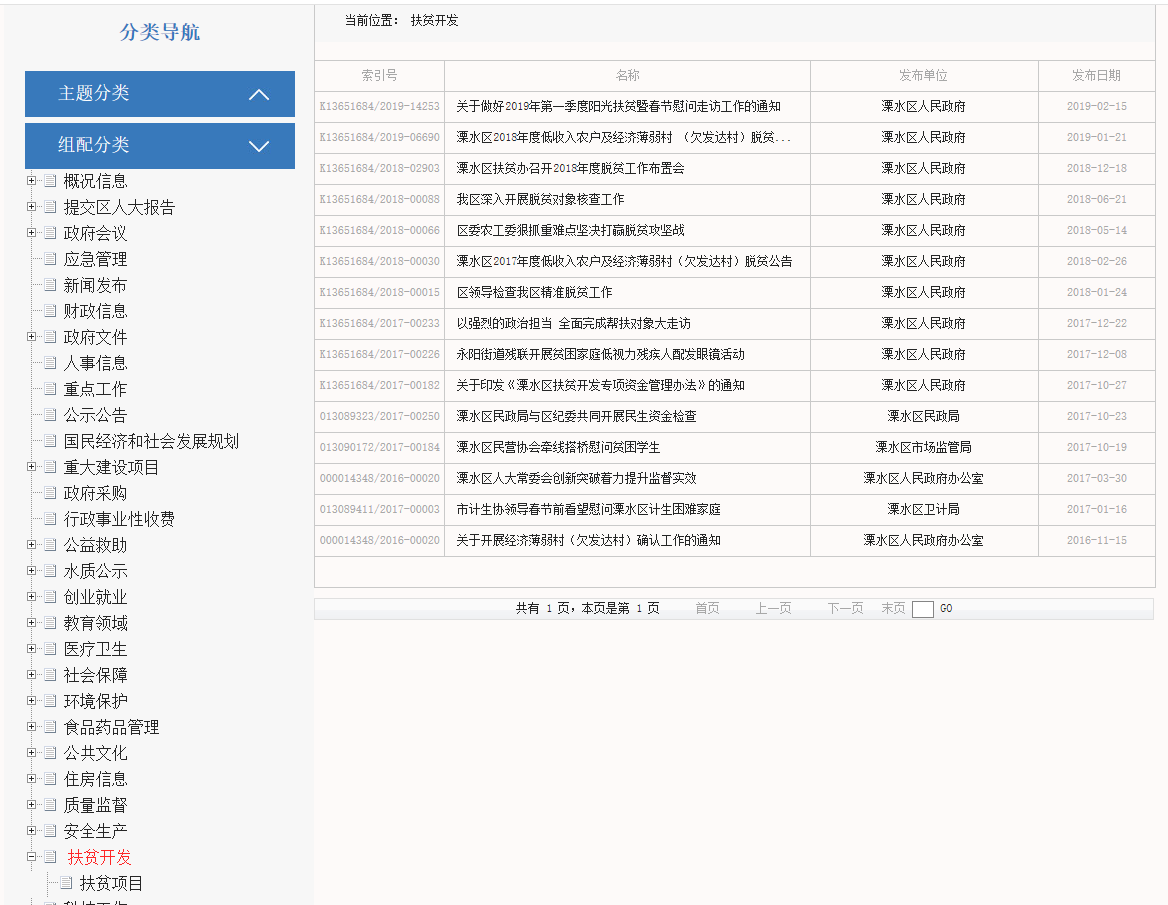Click the page icon next to 扶贫项目
Viewport: 1168px width, 905px height.
[66, 883]
